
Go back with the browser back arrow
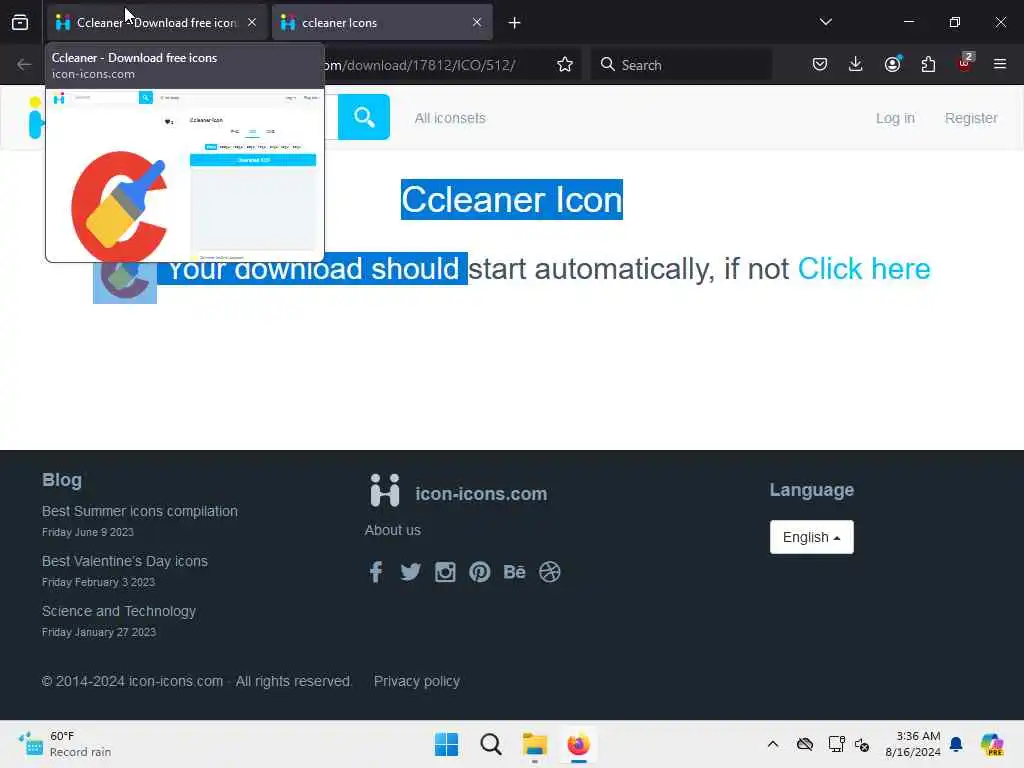(24, 64)
